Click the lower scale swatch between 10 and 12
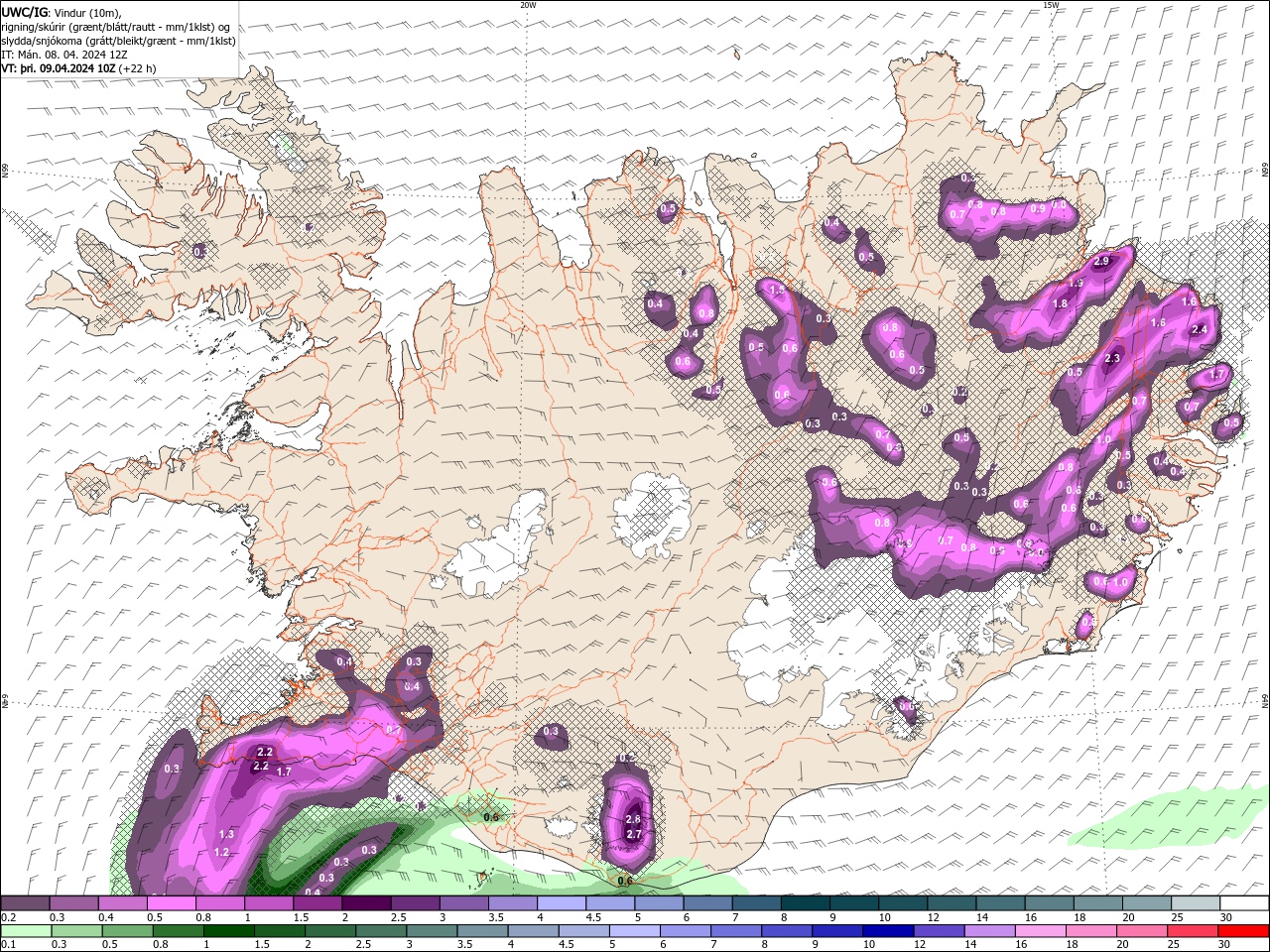Screen dimensions: 1270x952 [x=888, y=931]
